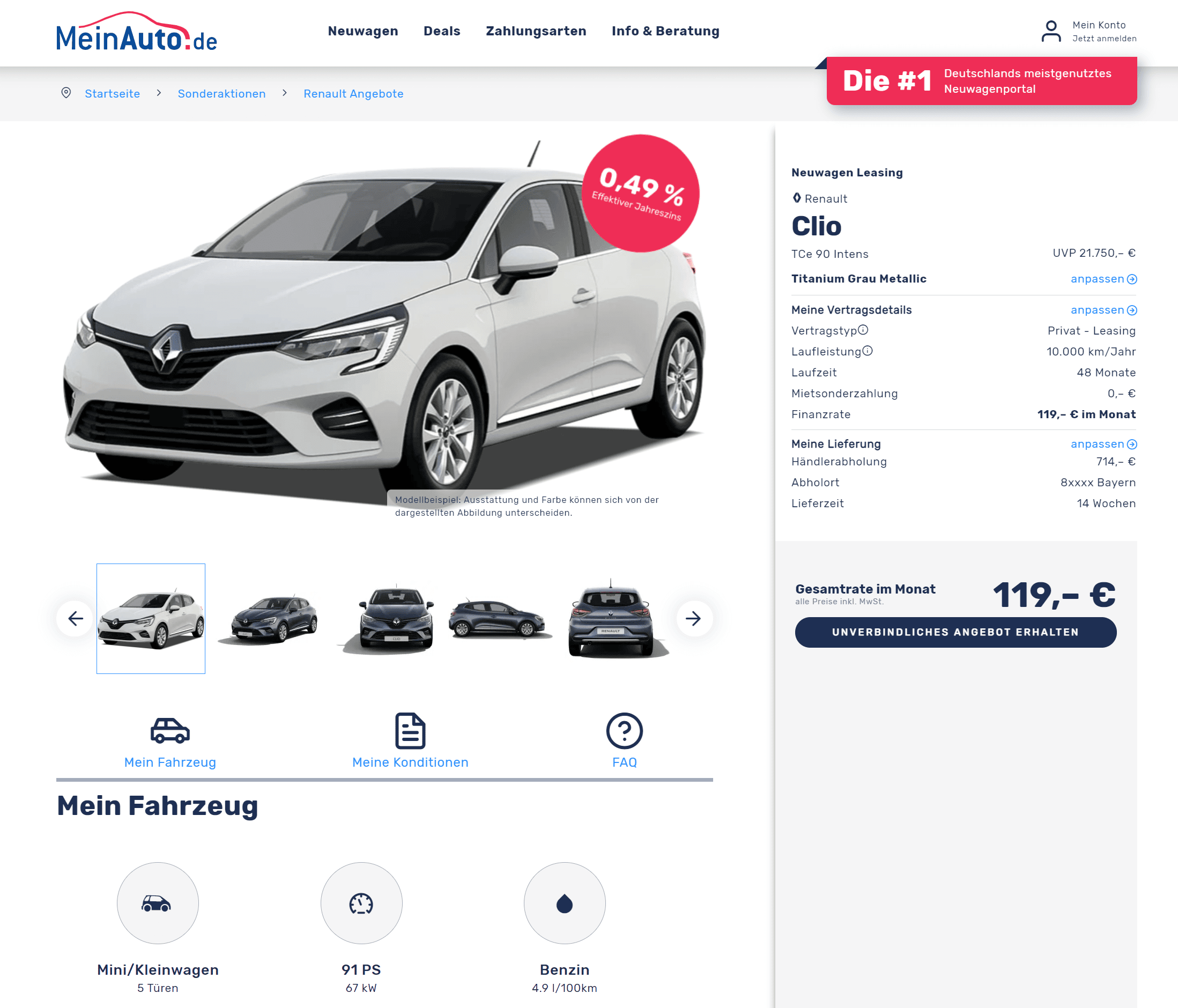The width and height of the screenshot is (1178, 1008).
Task: Open the Zahlungsarten menu
Action: [536, 31]
